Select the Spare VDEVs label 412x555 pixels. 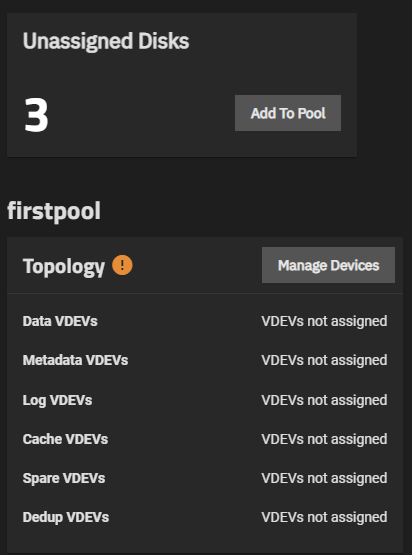(64, 478)
